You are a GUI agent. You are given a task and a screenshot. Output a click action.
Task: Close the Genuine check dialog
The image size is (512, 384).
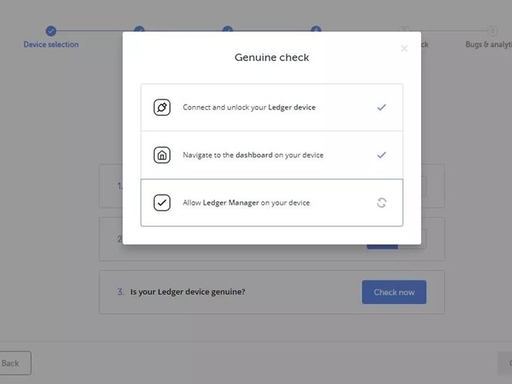coord(404,48)
